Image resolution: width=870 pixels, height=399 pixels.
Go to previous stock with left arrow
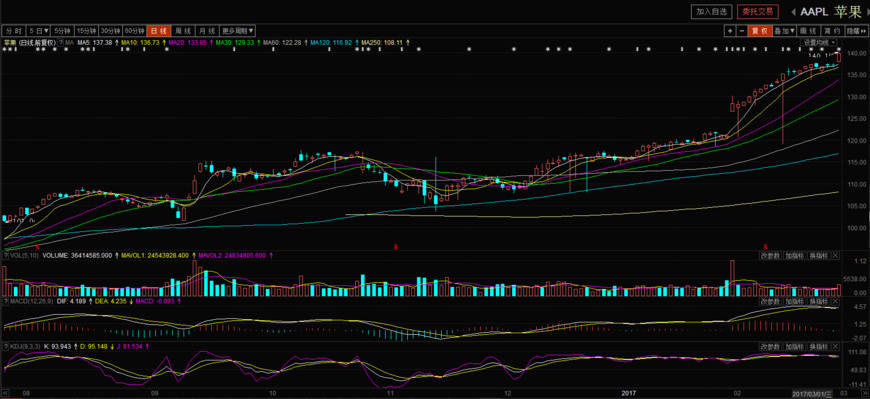[x=792, y=12]
